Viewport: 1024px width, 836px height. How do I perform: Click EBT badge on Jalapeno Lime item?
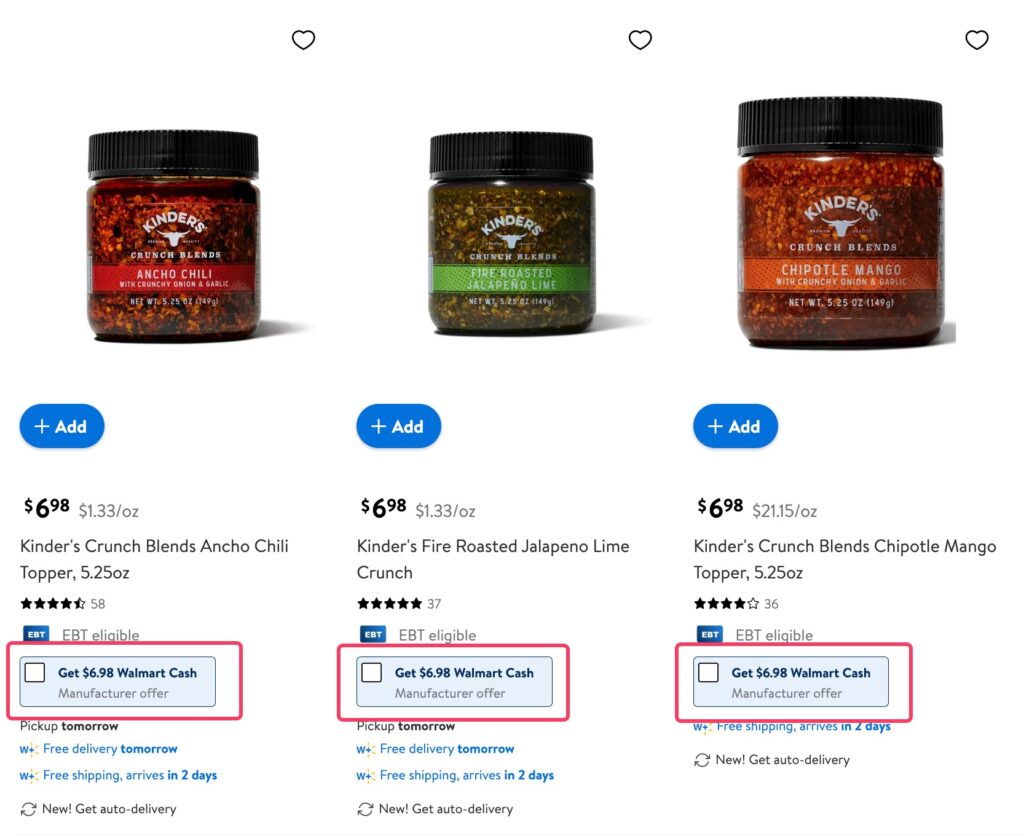[373, 634]
